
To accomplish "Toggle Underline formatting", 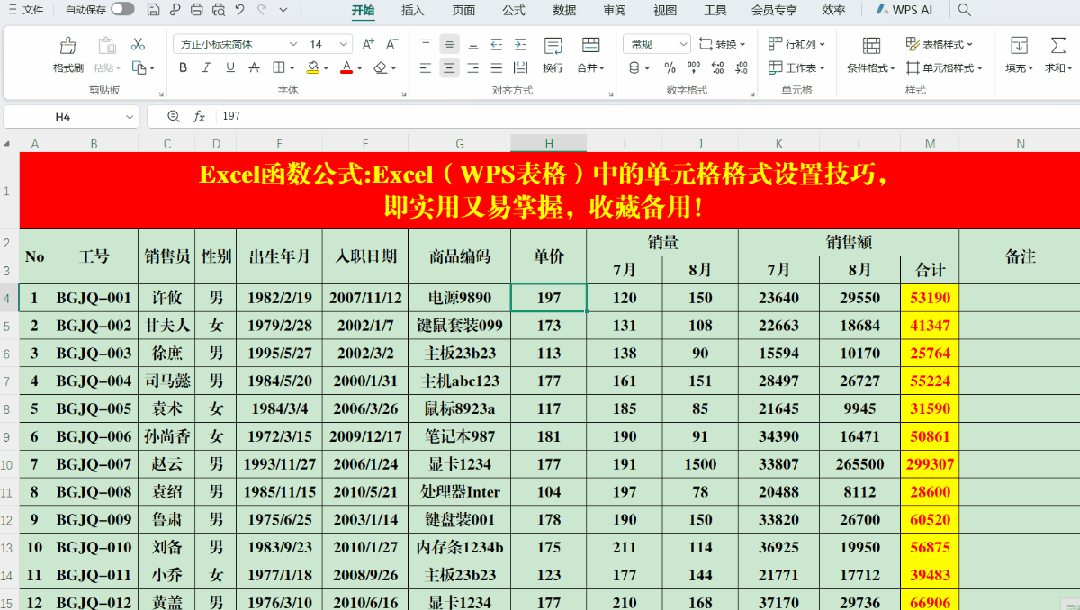I will pyautogui.click(x=230, y=67).
